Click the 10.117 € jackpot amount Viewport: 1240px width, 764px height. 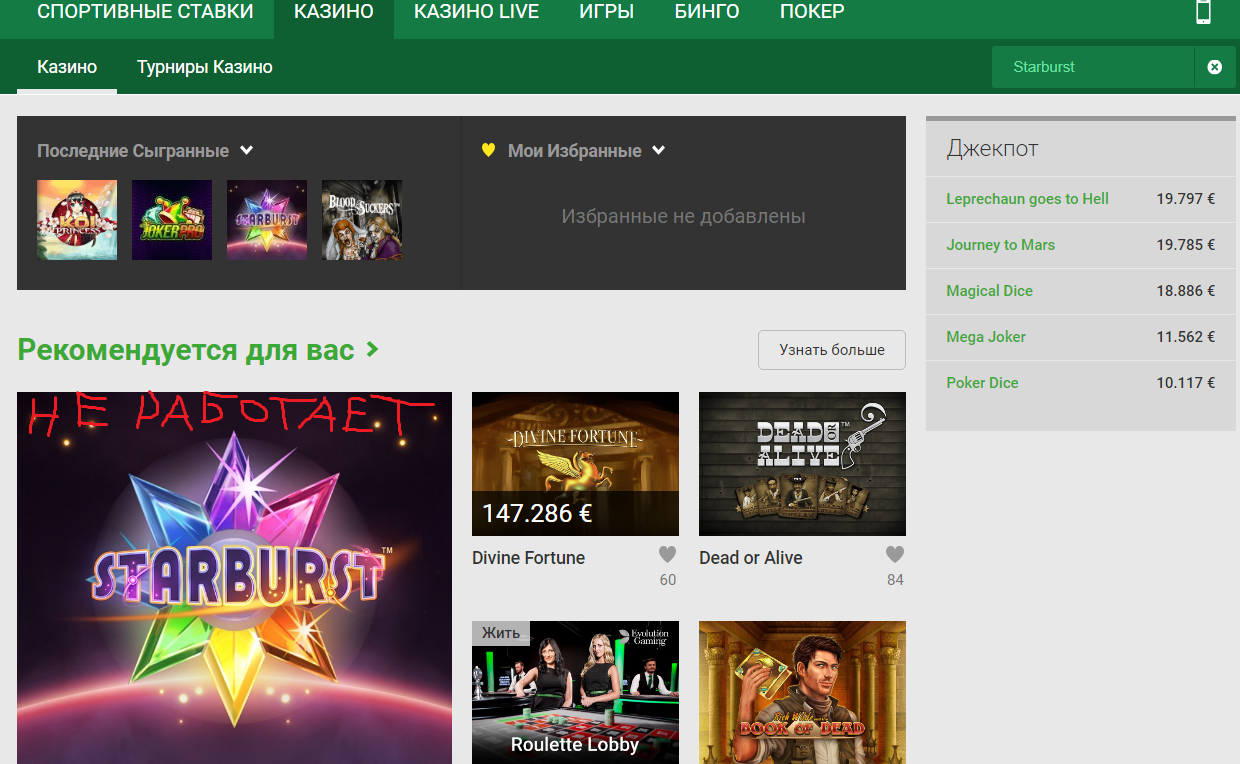tap(1186, 383)
